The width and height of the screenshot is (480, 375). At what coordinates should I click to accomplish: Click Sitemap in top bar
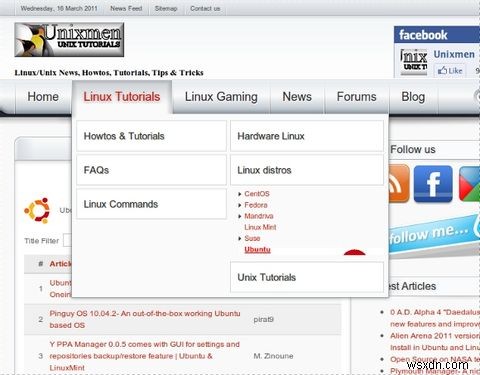(166, 8)
